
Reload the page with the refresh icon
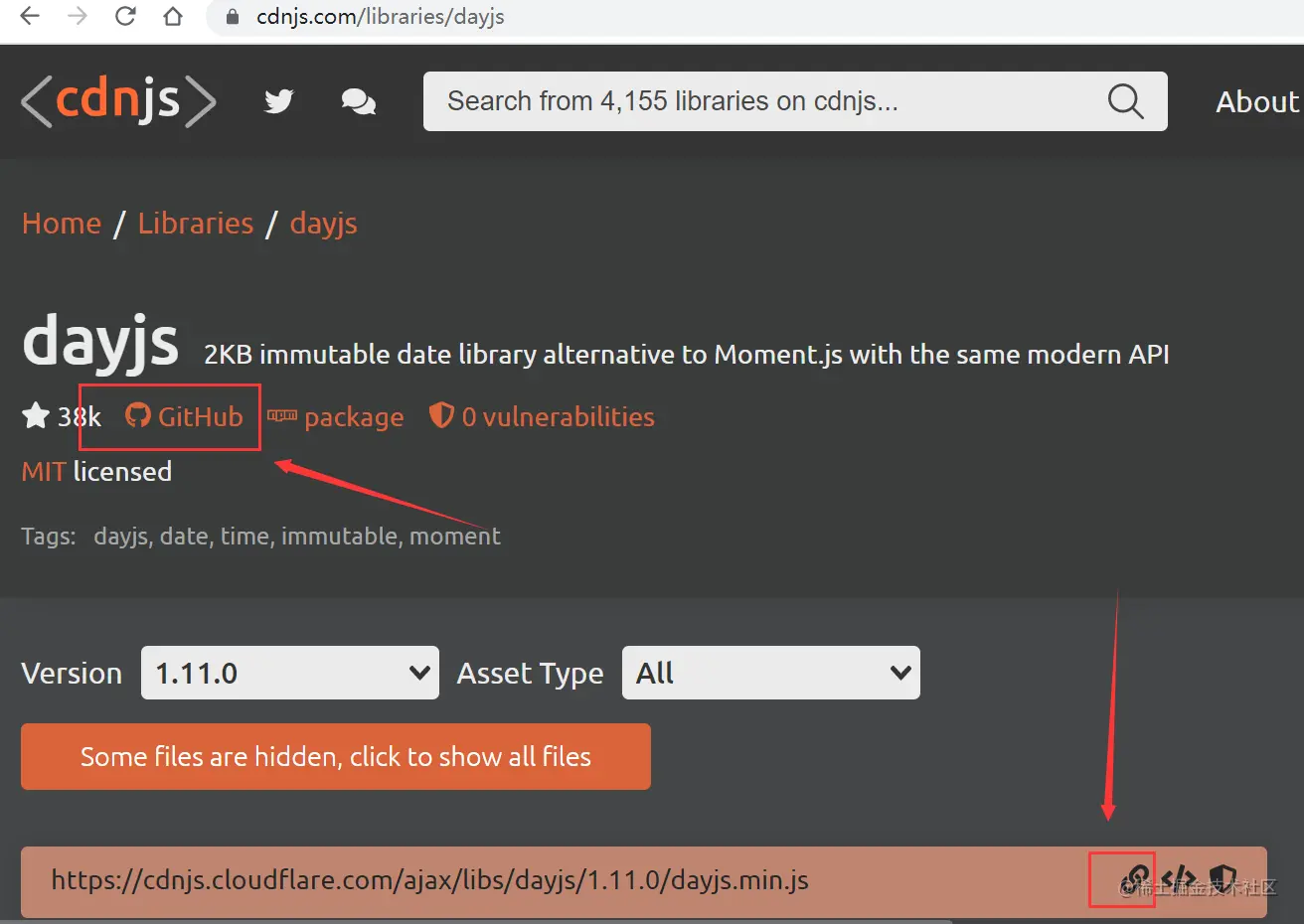coord(125,17)
